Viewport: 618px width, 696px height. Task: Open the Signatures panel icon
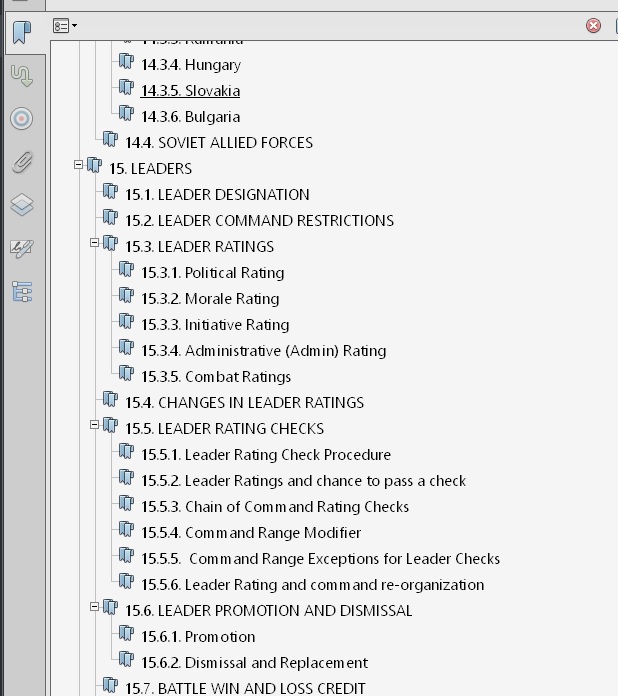point(22,249)
